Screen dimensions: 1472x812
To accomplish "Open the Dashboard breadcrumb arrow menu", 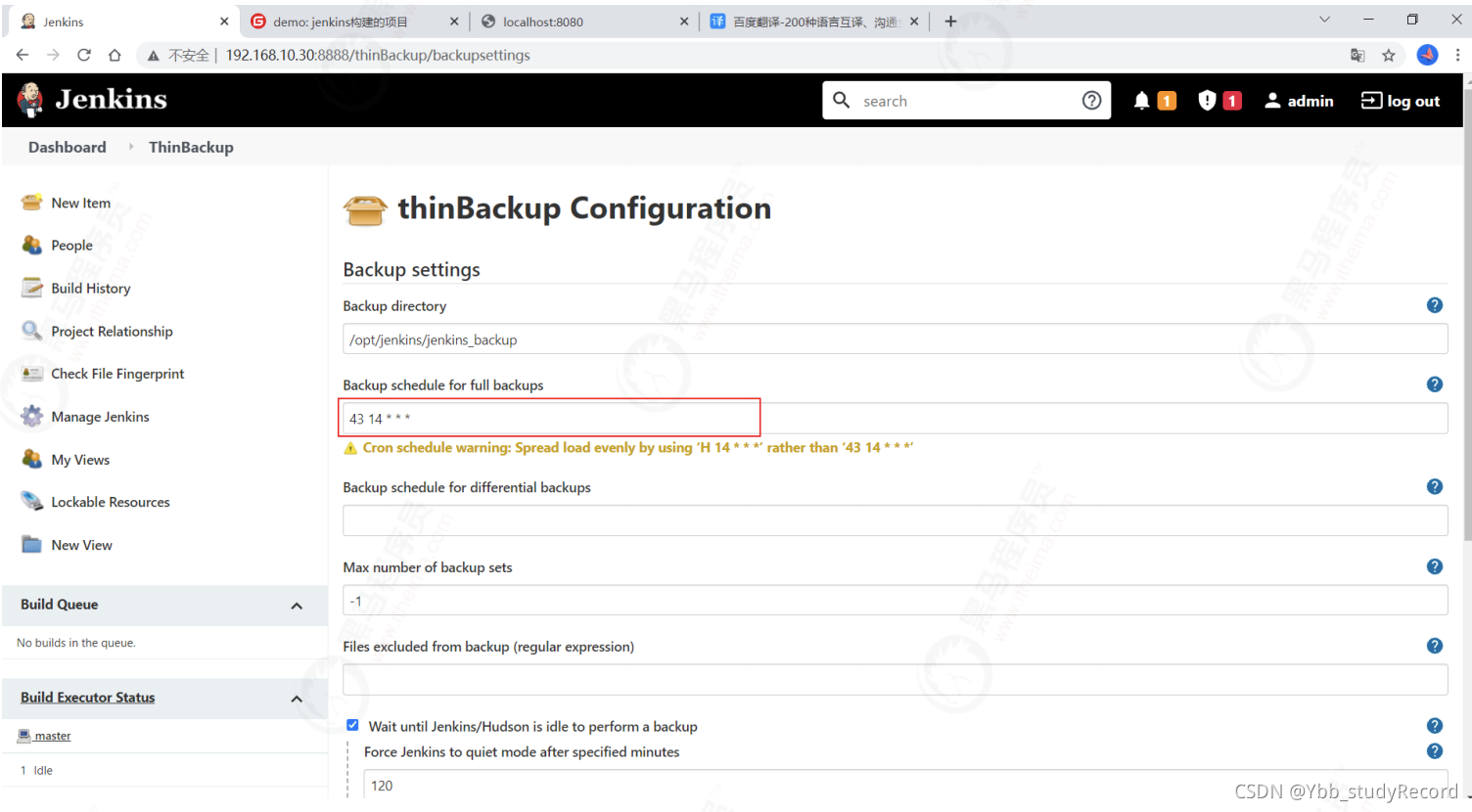I will tap(130, 147).
